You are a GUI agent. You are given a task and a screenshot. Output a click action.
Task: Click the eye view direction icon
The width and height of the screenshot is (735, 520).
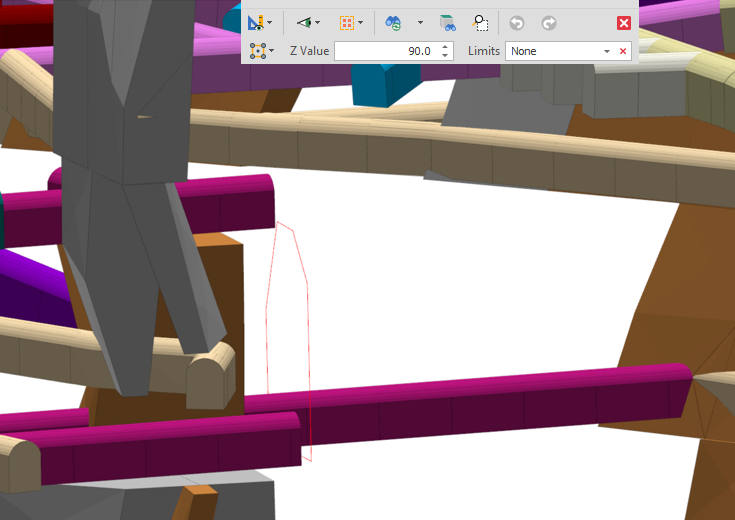[x=304, y=23]
